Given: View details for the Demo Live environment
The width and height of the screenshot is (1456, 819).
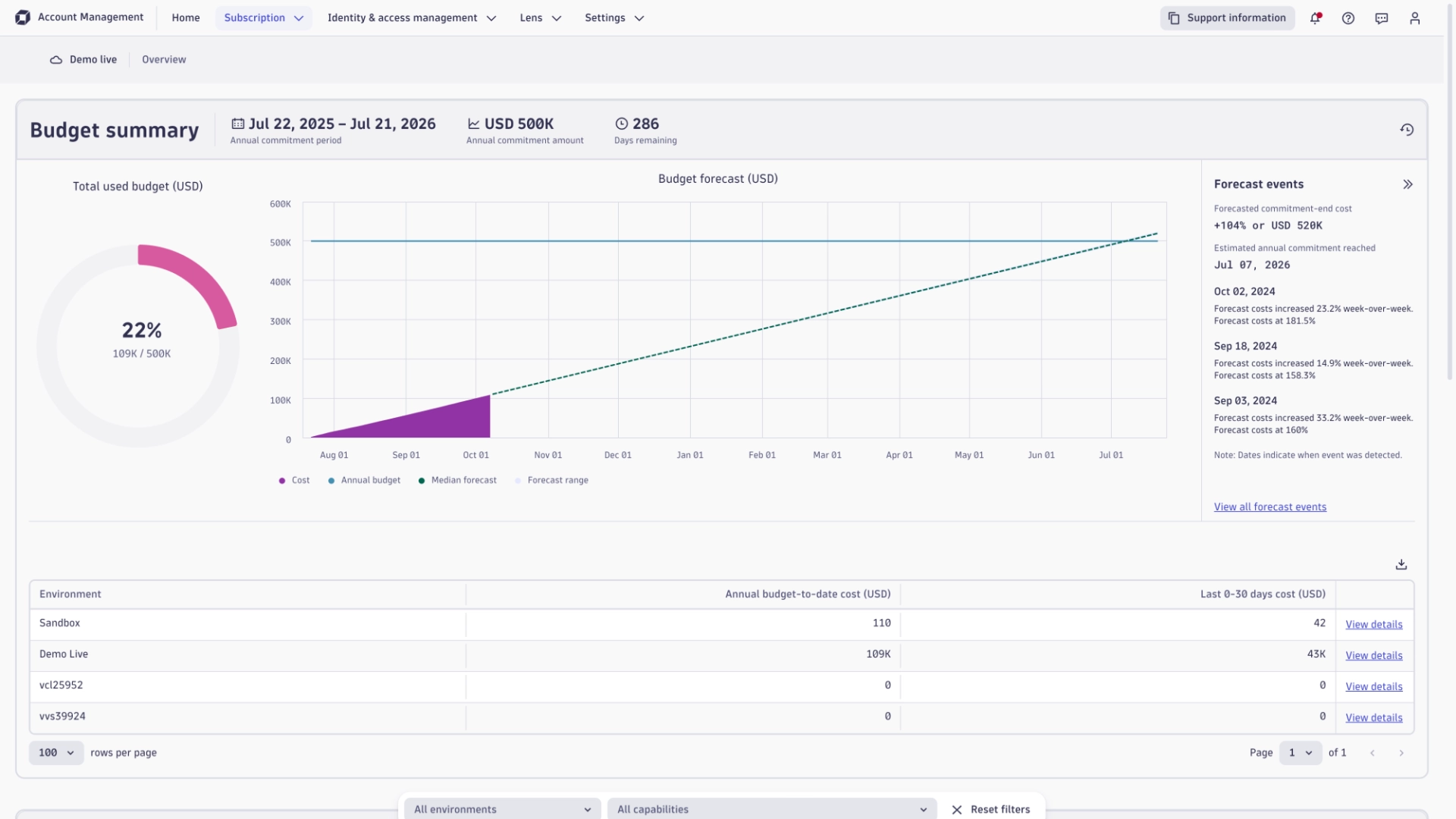Looking at the screenshot, I should click(1373, 656).
